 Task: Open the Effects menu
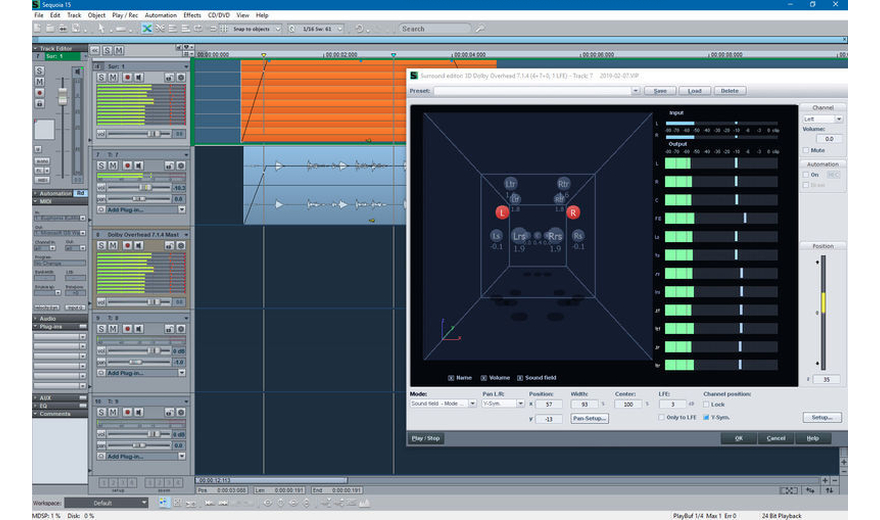click(x=192, y=16)
